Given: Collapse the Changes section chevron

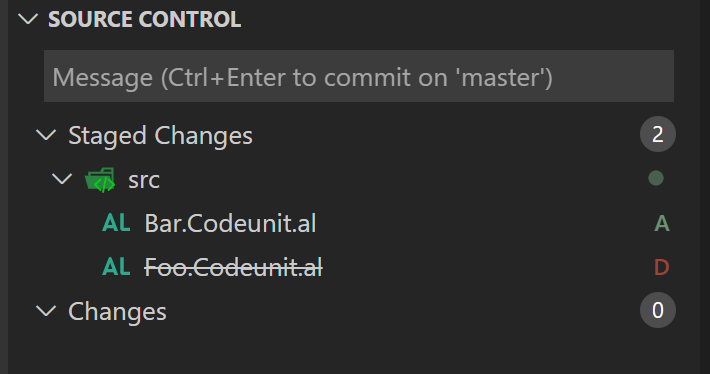Looking at the screenshot, I should pos(46,311).
